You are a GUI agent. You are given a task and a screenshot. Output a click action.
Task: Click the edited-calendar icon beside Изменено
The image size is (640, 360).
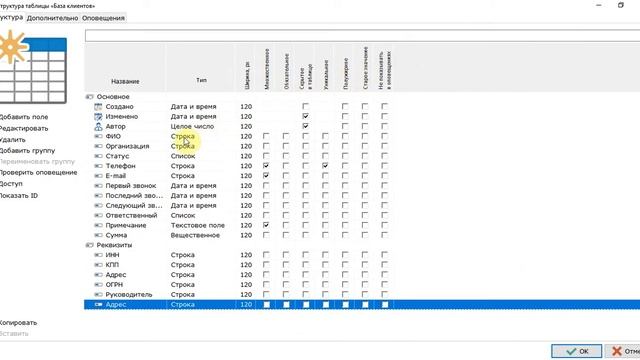tap(98, 116)
